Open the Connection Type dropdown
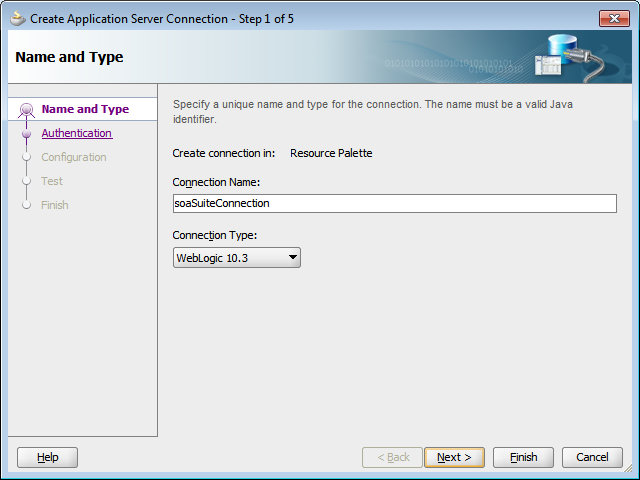 coord(237,258)
